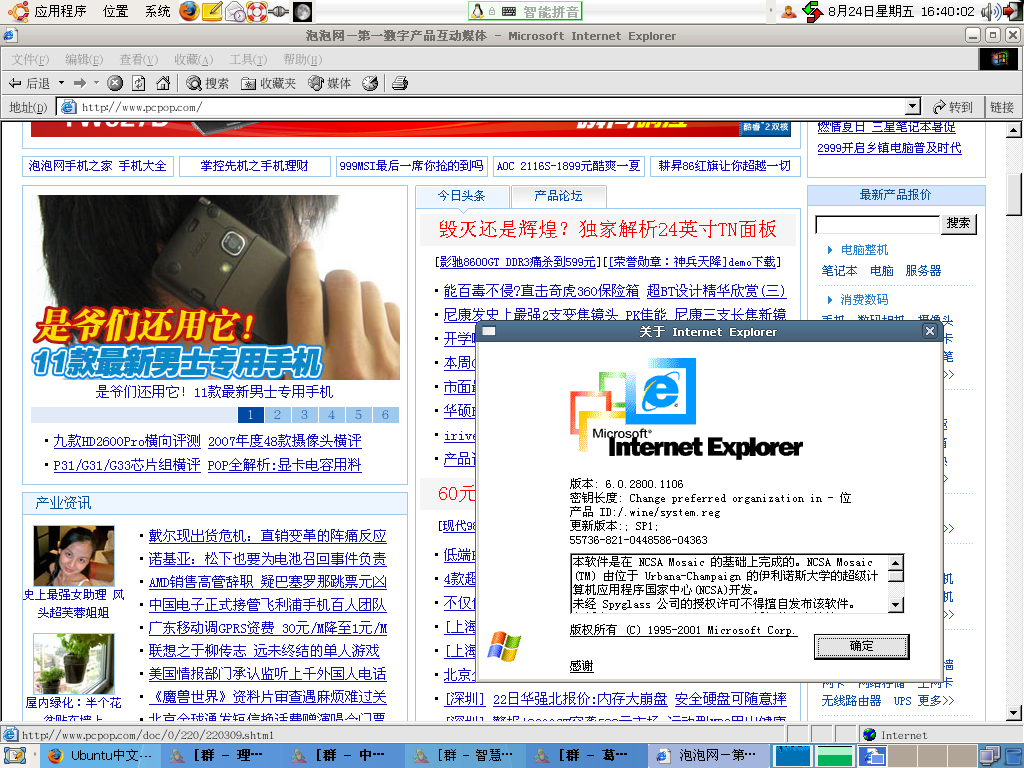The image size is (1024, 768).
Task: Open the Search (搜索) toolbar button
Action: [207, 83]
